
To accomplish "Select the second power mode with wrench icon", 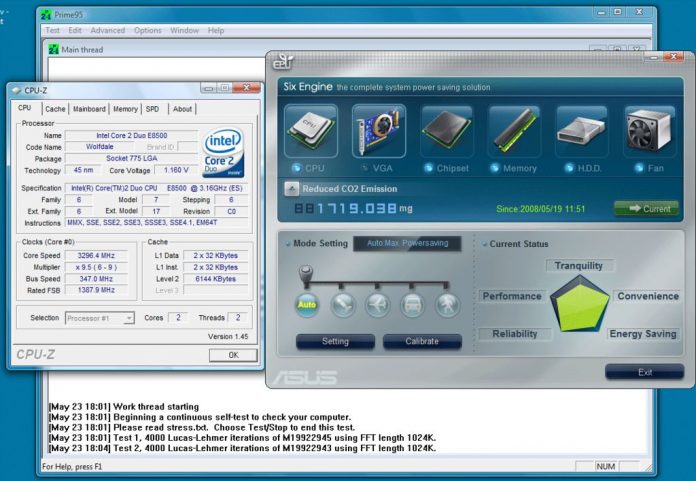I will (343, 305).
